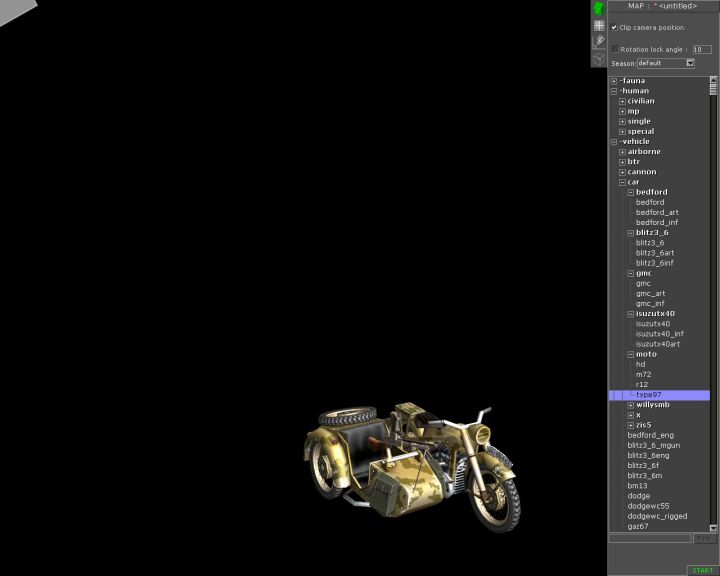Click the entity search text field
The height and width of the screenshot is (576, 720).
pyautogui.click(x=650, y=538)
